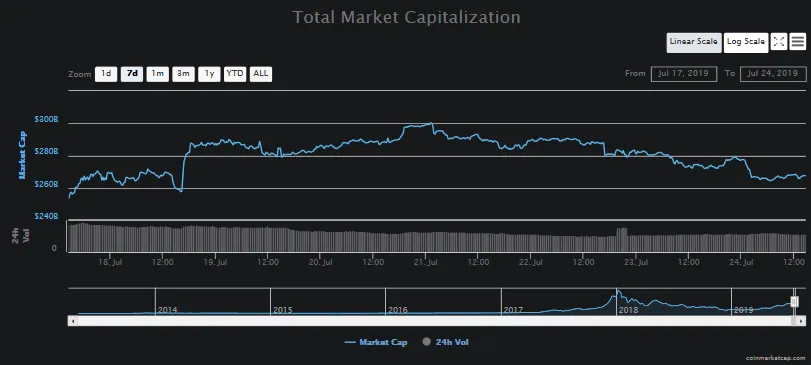This screenshot has height=365, width=811.
Task: Open the chart hamburger menu
Action: click(x=798, y=42)
